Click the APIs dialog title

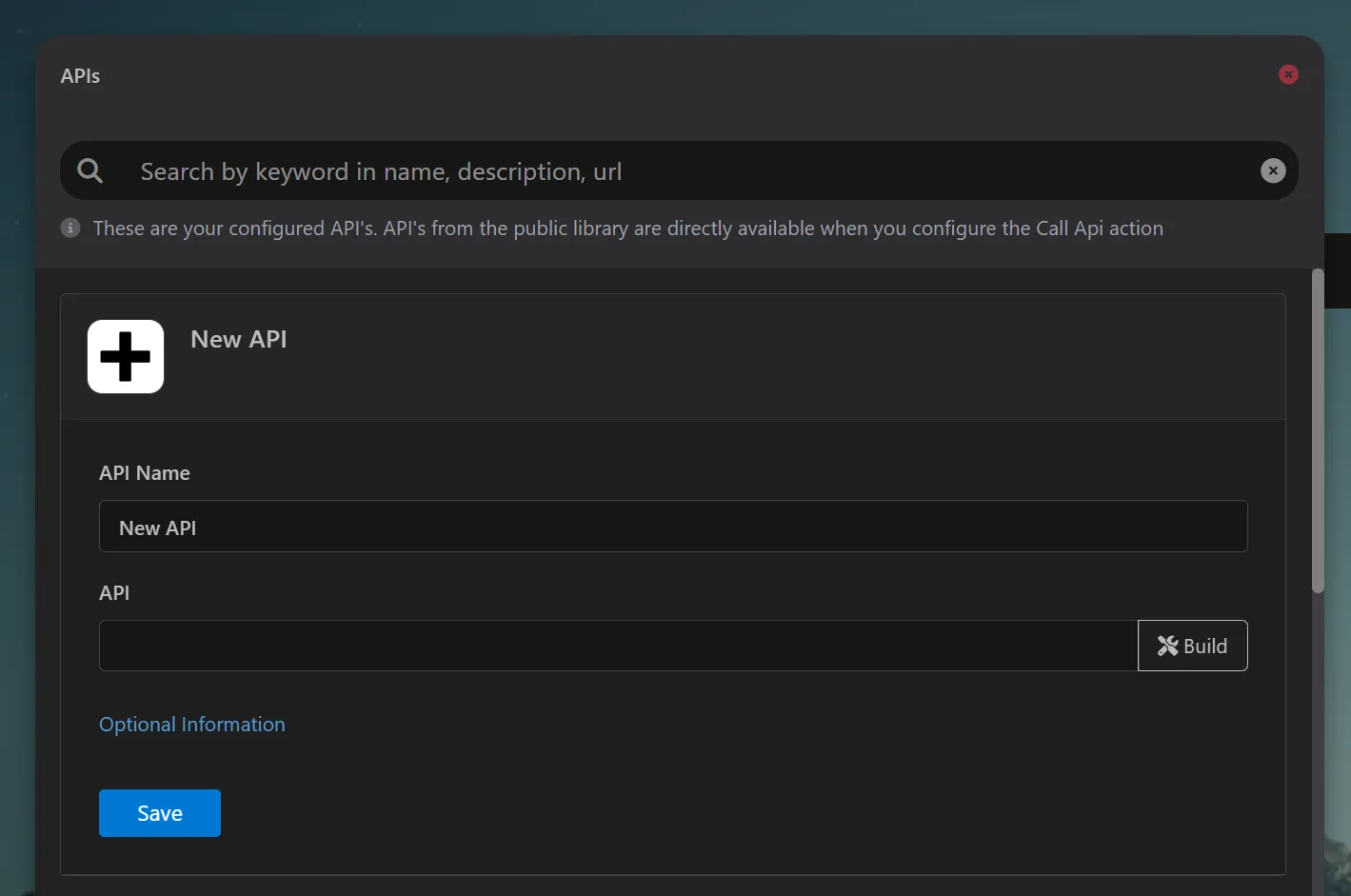click(80, 76)
